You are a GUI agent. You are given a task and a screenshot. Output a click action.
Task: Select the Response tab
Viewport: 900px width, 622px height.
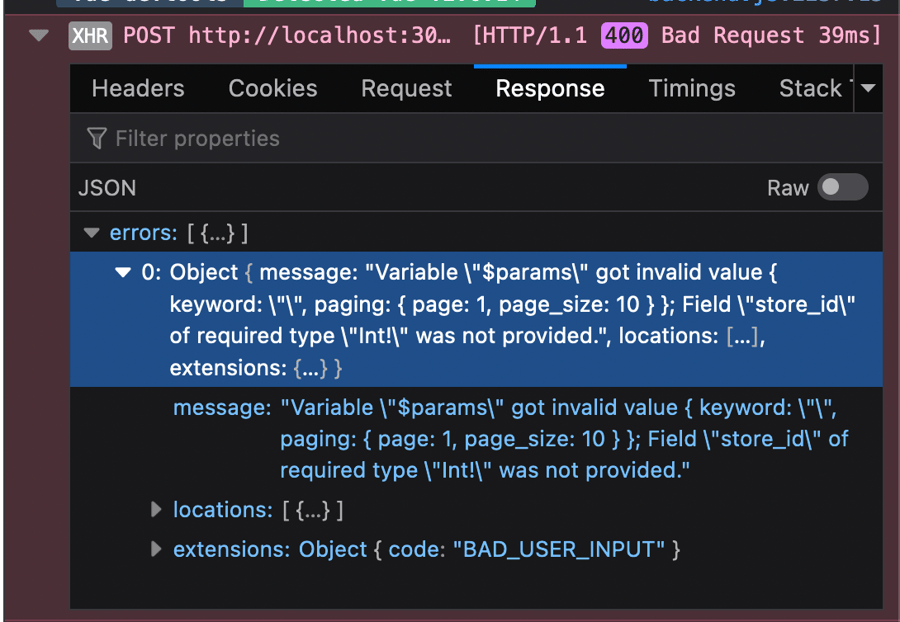pos(550,88)
